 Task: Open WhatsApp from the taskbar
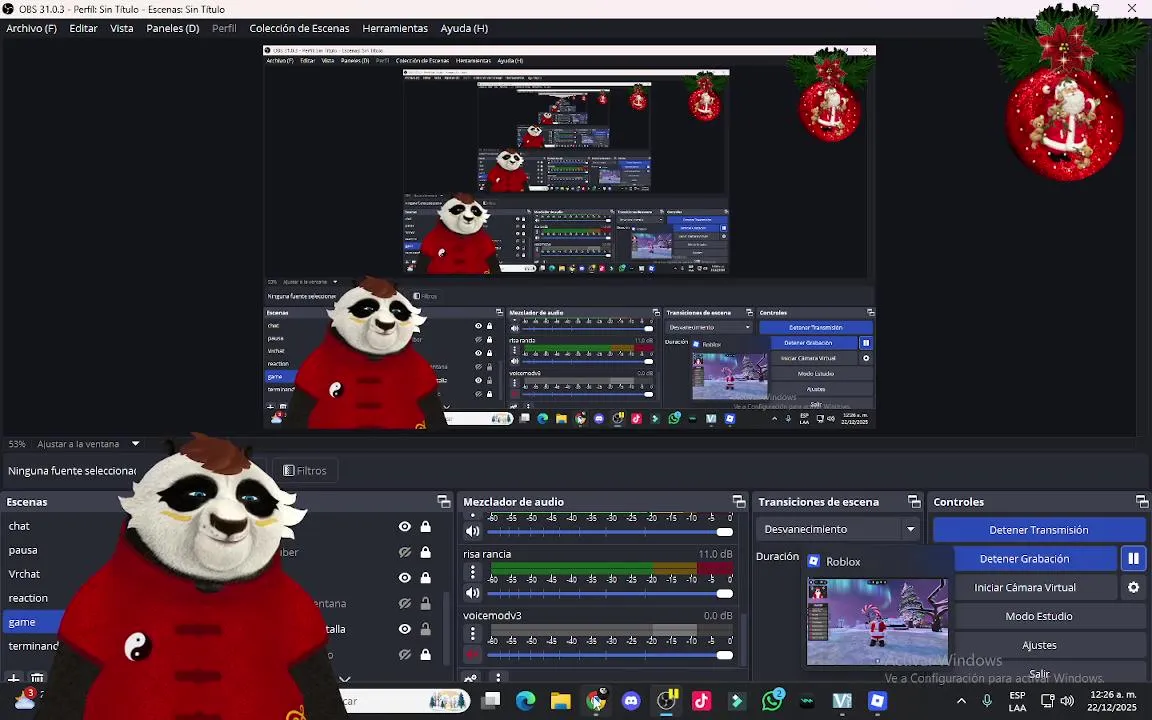[772, 701]
